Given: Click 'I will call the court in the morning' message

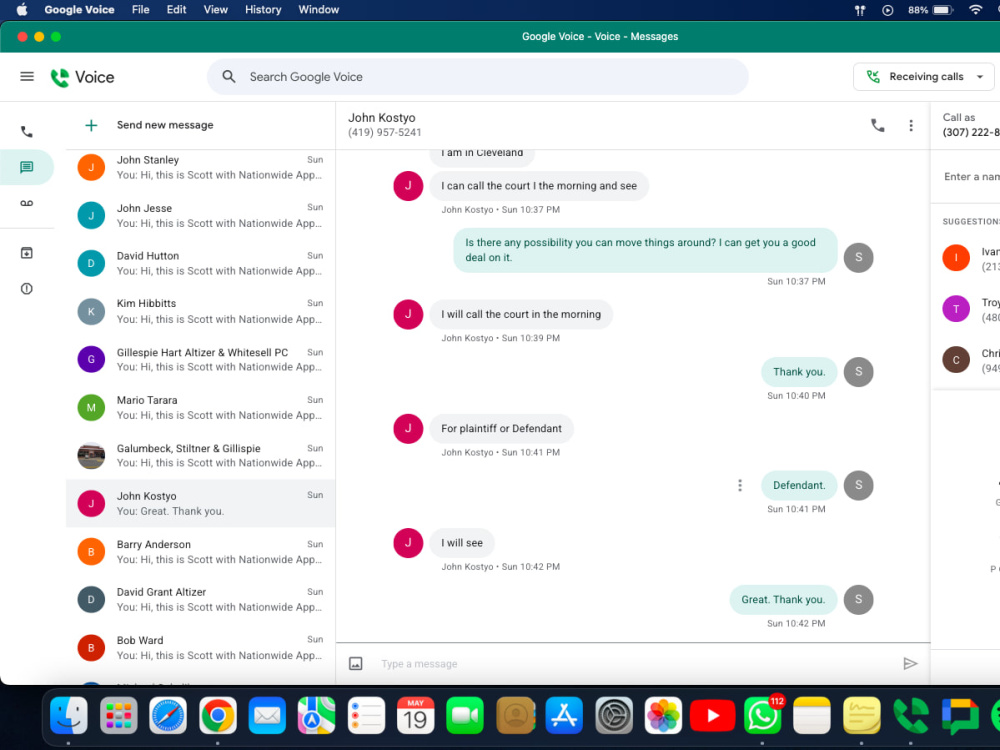Looking at the screenshot, I should pos(521,314).
